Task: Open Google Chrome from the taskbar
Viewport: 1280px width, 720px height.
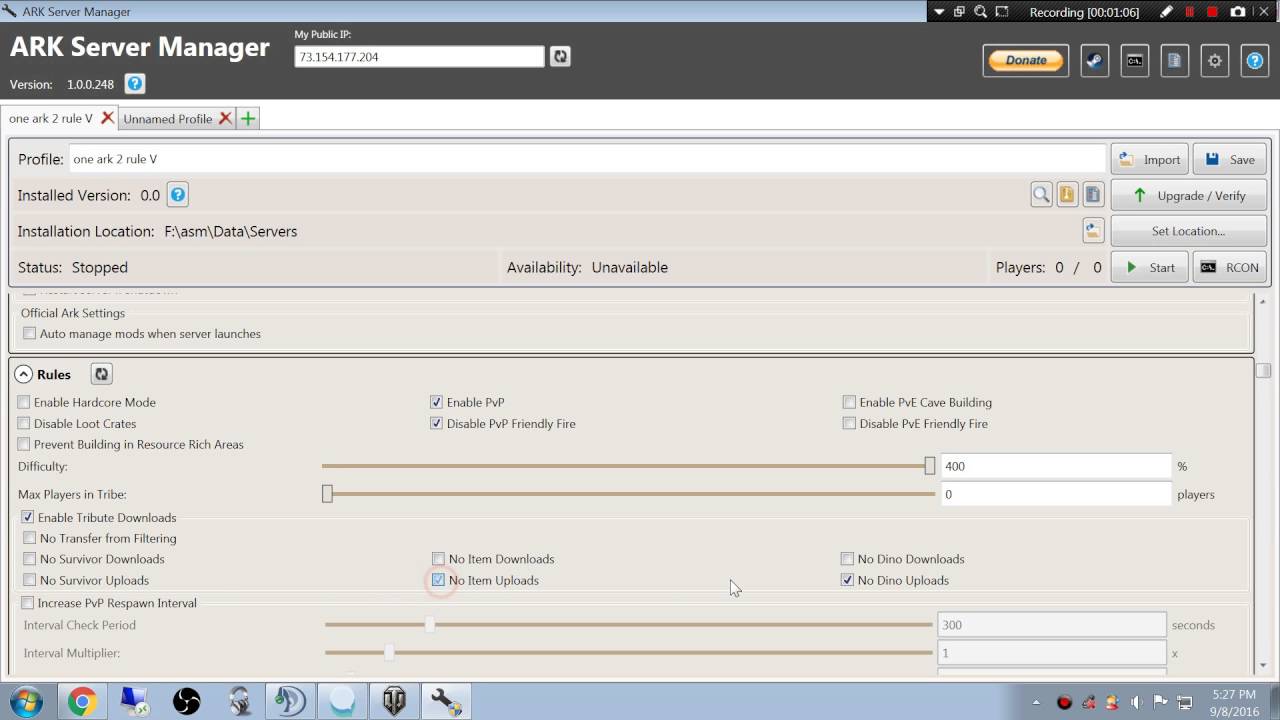Action: pyautogui.click(x=83, y=702)
